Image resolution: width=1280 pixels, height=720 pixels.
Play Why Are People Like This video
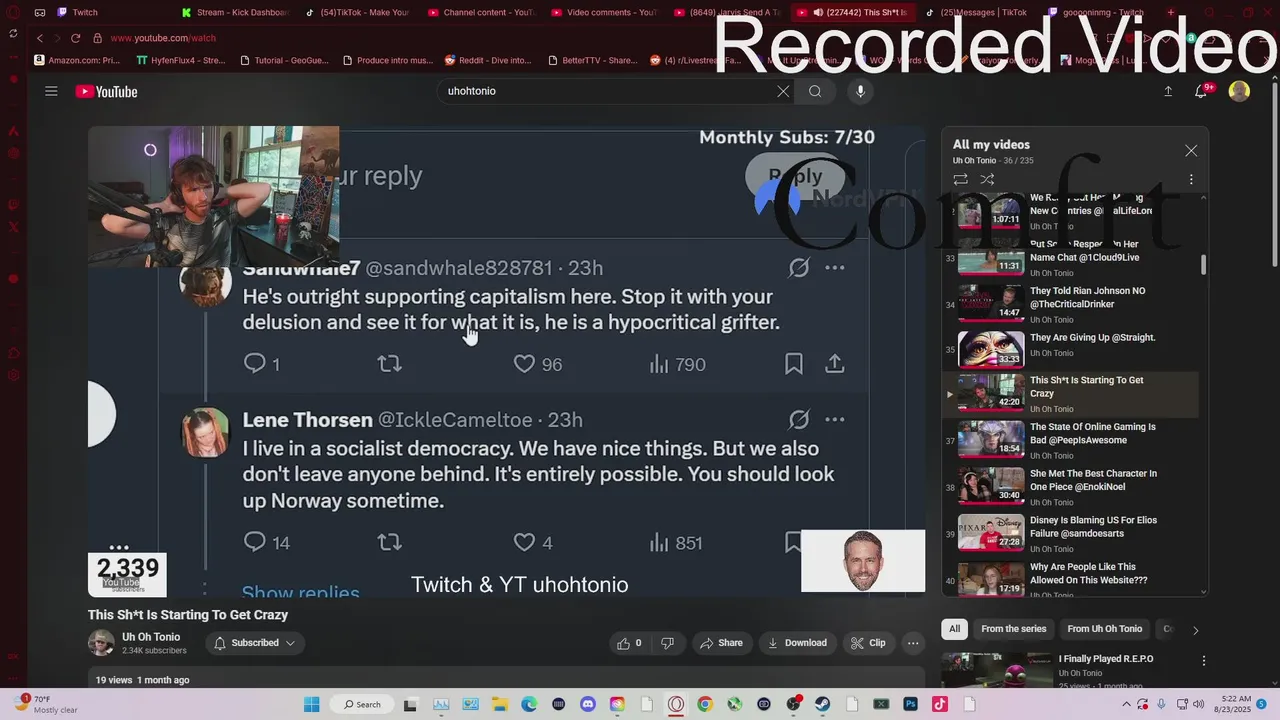(x=1070, y=579)
